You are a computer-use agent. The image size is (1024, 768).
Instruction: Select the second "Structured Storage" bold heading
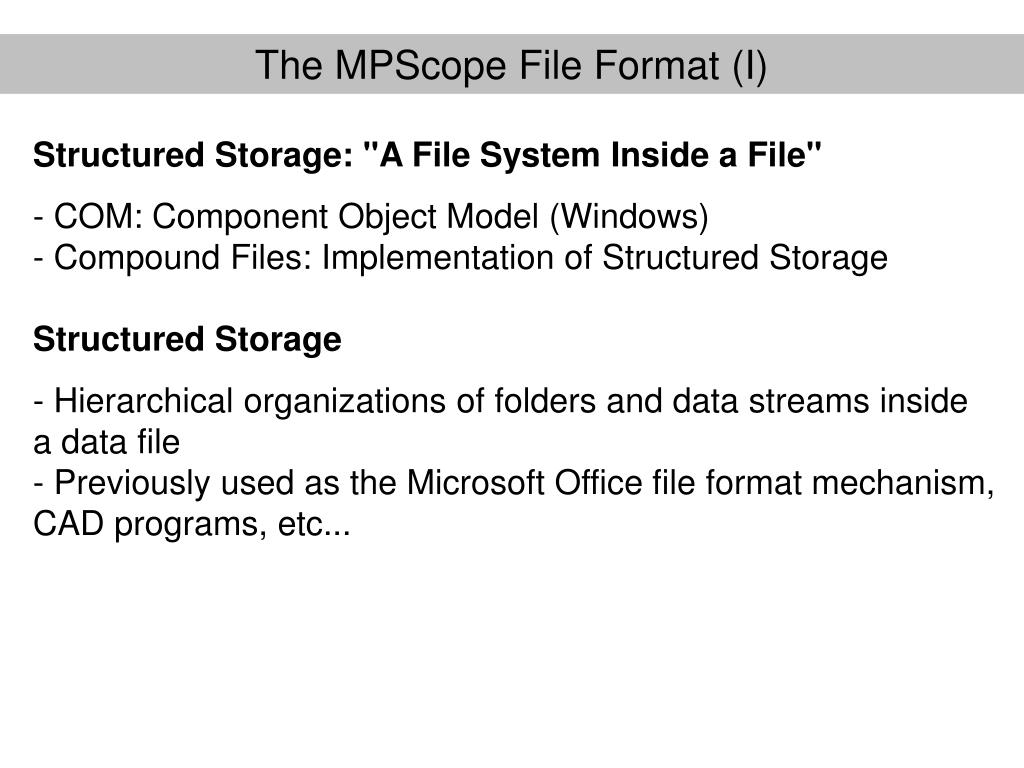(187, 340)
